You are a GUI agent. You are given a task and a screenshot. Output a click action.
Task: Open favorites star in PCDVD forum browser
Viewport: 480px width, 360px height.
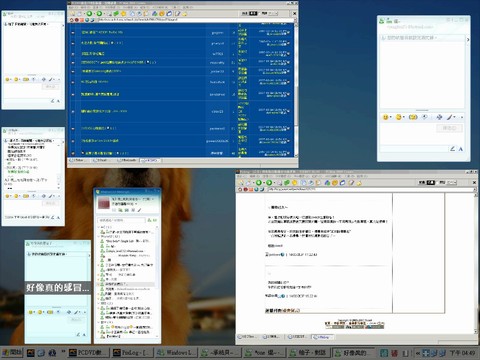124,14
